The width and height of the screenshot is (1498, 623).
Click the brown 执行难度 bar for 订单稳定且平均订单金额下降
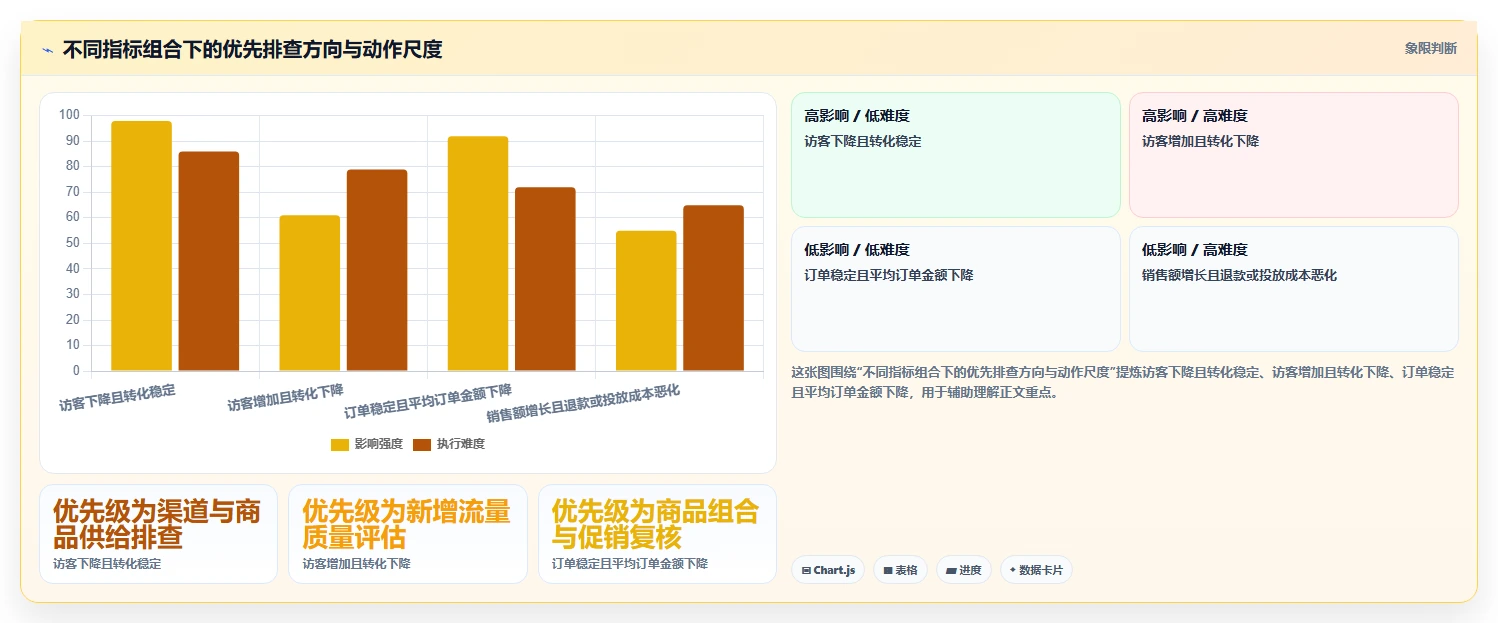click(545, 279)
